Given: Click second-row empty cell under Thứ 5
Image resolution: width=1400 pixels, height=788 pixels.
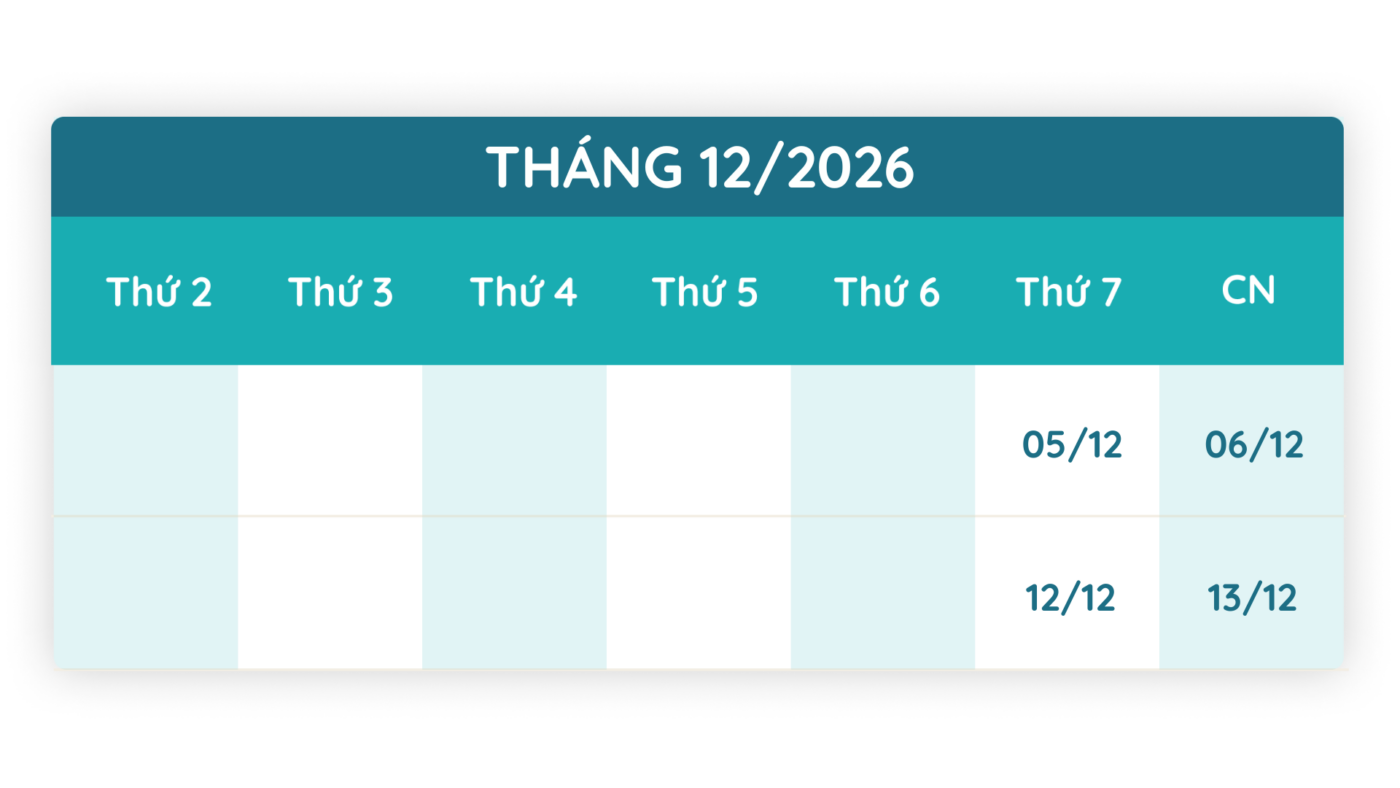Looking at the screenshot, I should pyautogui.click(x=698, y=593).
